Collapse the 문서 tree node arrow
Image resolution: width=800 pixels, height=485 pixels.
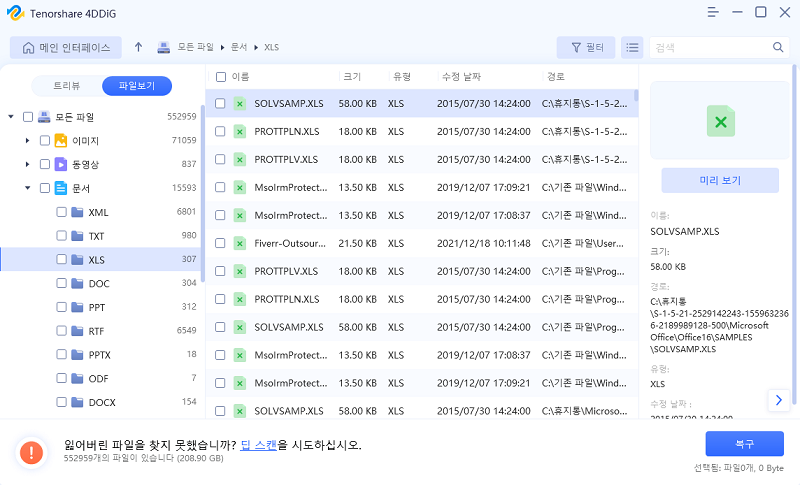coord(28,188)
